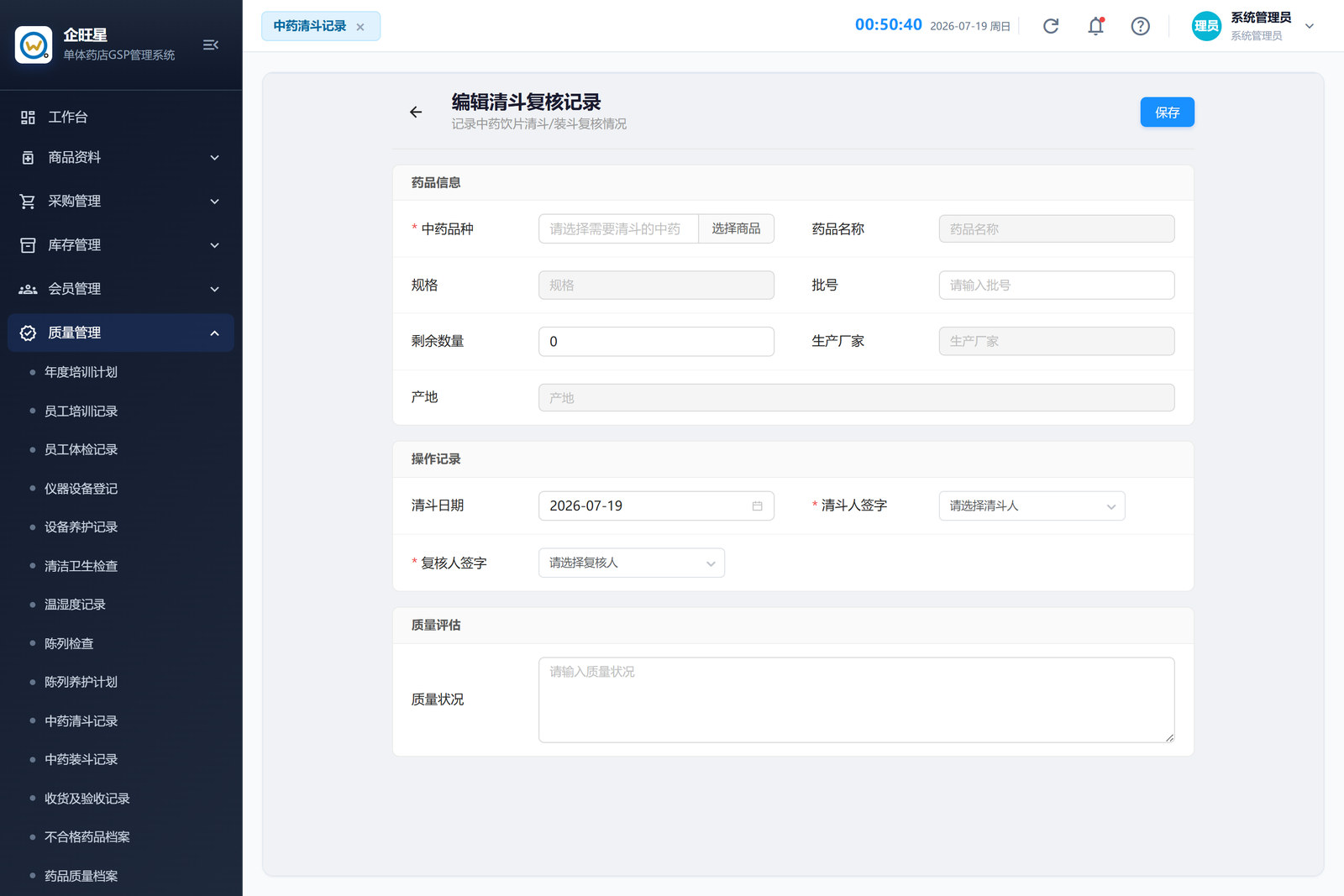The width and height of the screenshot is (1344, 896).
Task: Click the 会员管理 people icon
Action: (28, 289)
